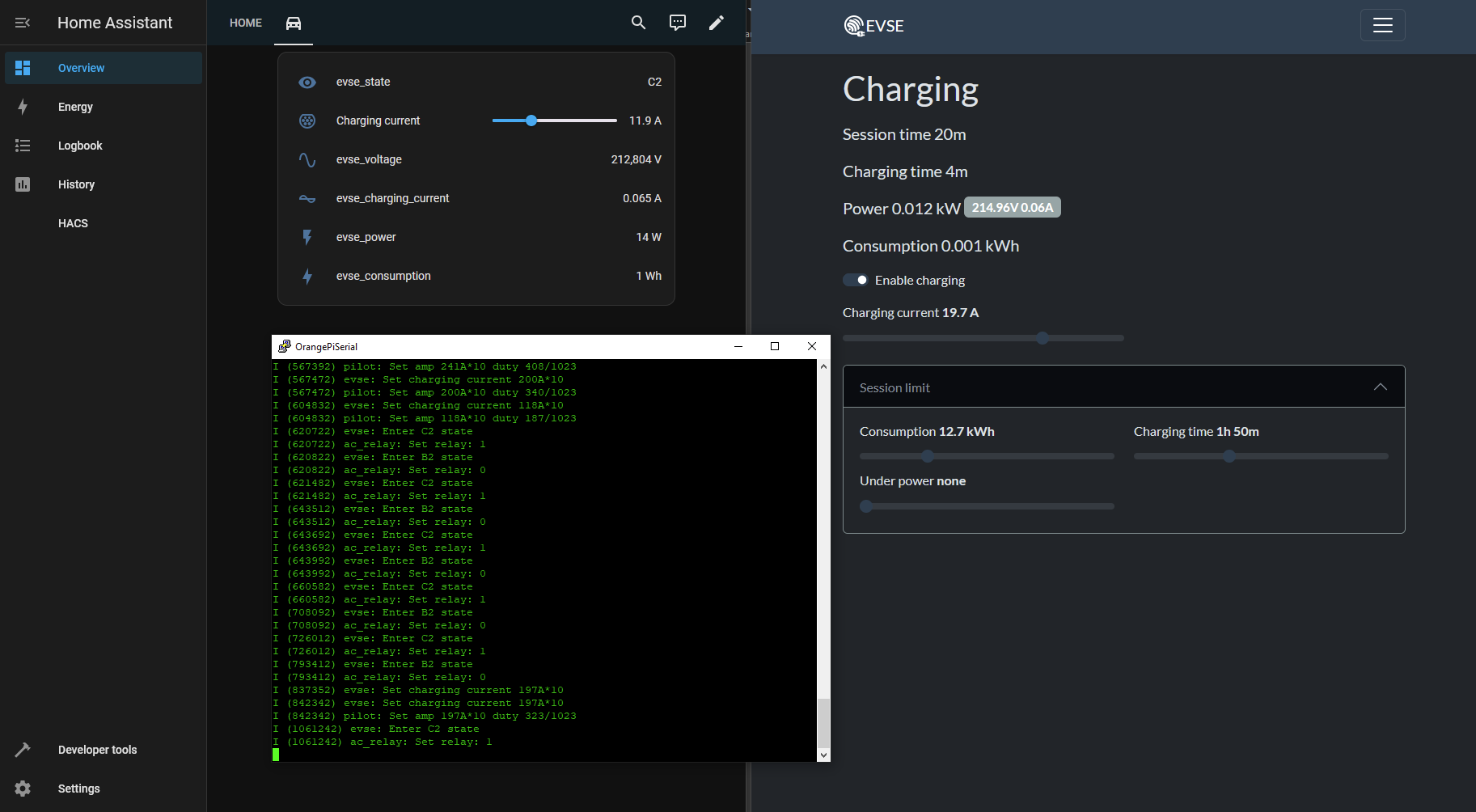
Task: Click the evse_state eye icon
Action: pyautogui.click(x=307, y=82)
